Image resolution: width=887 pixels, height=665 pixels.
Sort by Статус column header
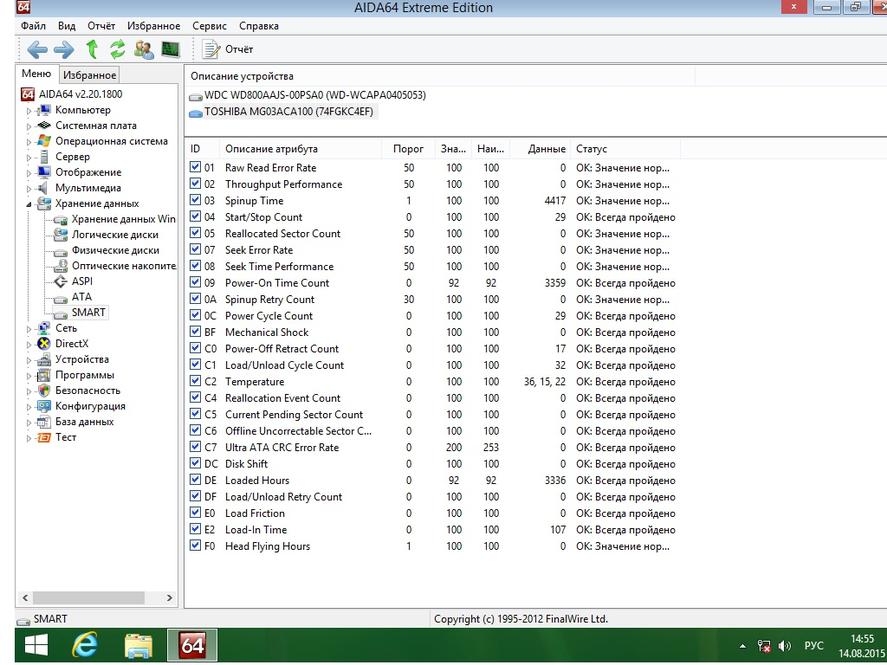tap(625, 149)
